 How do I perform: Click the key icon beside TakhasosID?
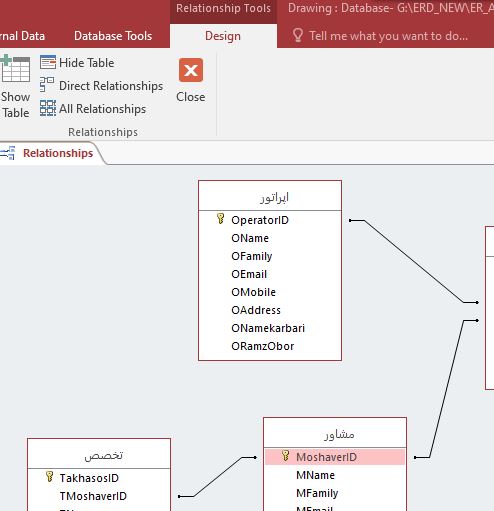pyautogui.click(x=49, y=476)
